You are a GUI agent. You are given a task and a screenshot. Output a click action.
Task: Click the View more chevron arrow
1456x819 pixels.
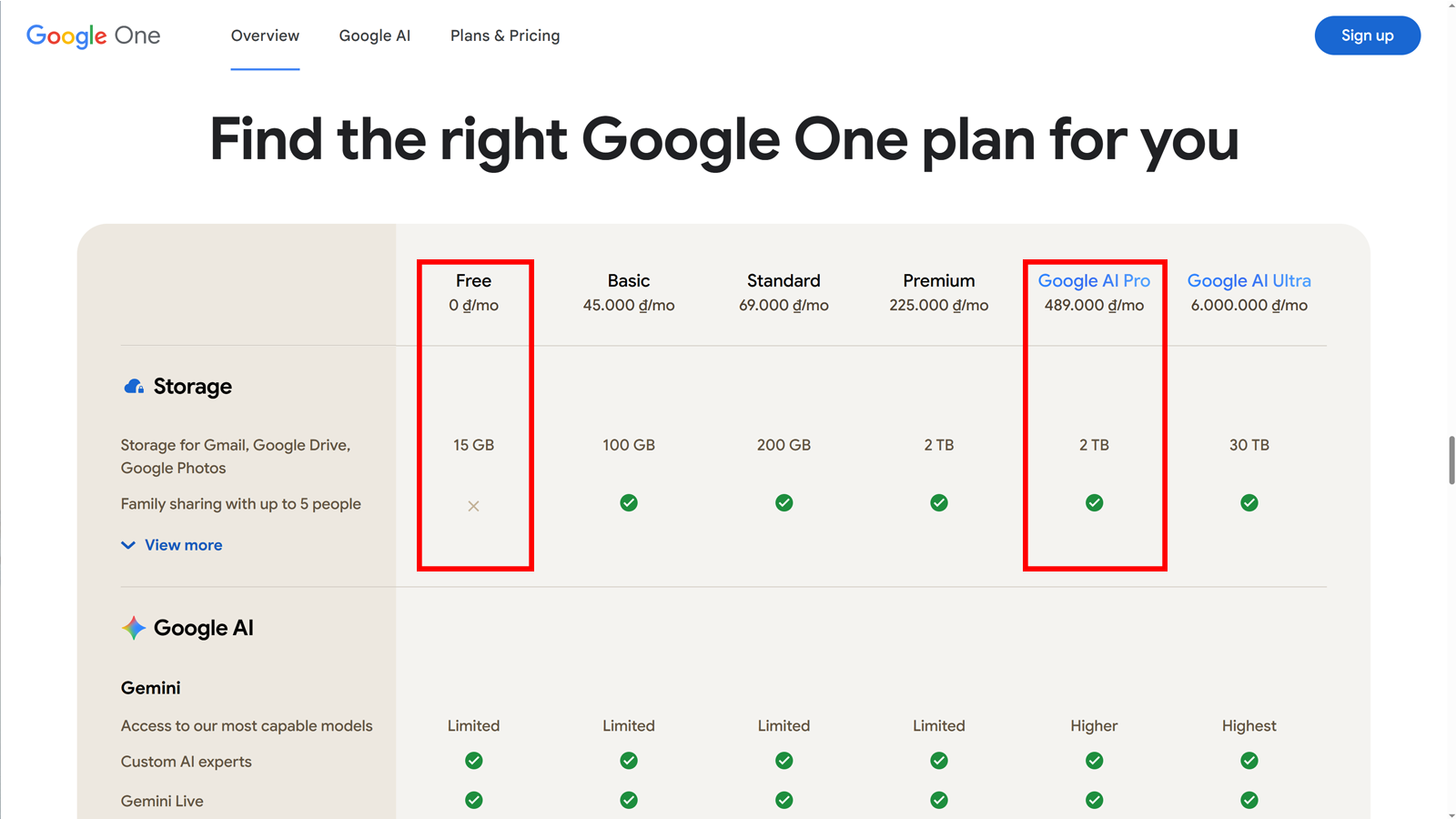pyautogui.click(x=128, y=545)
